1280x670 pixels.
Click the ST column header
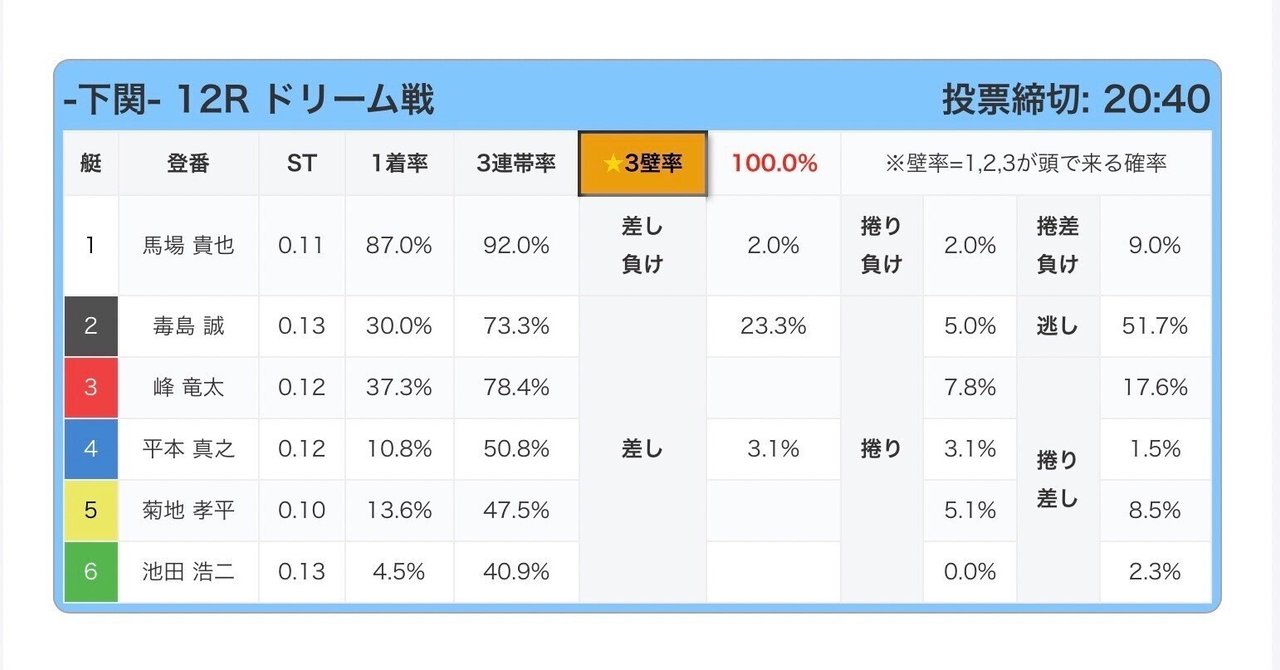[x=301, y=163]
